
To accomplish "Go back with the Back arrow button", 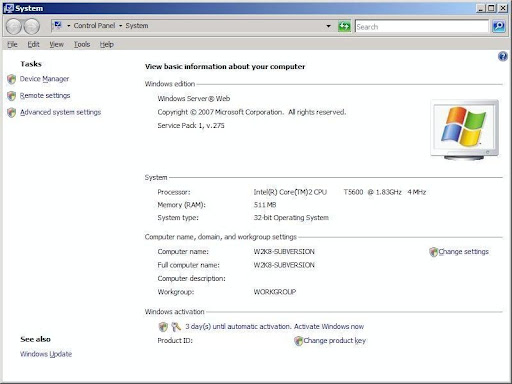I will point(14,26).
